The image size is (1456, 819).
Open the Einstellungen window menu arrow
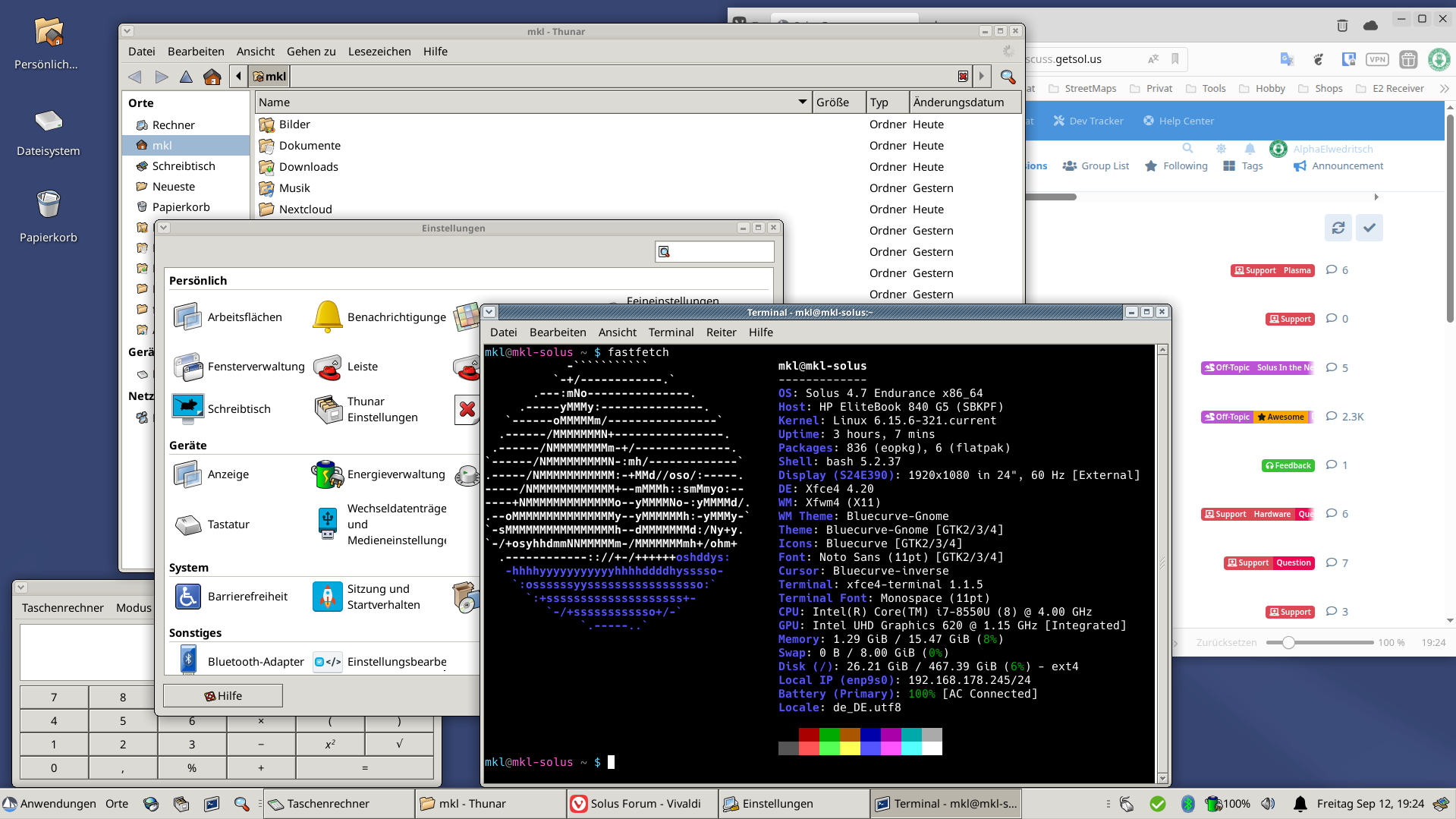[x=163, y=228]
